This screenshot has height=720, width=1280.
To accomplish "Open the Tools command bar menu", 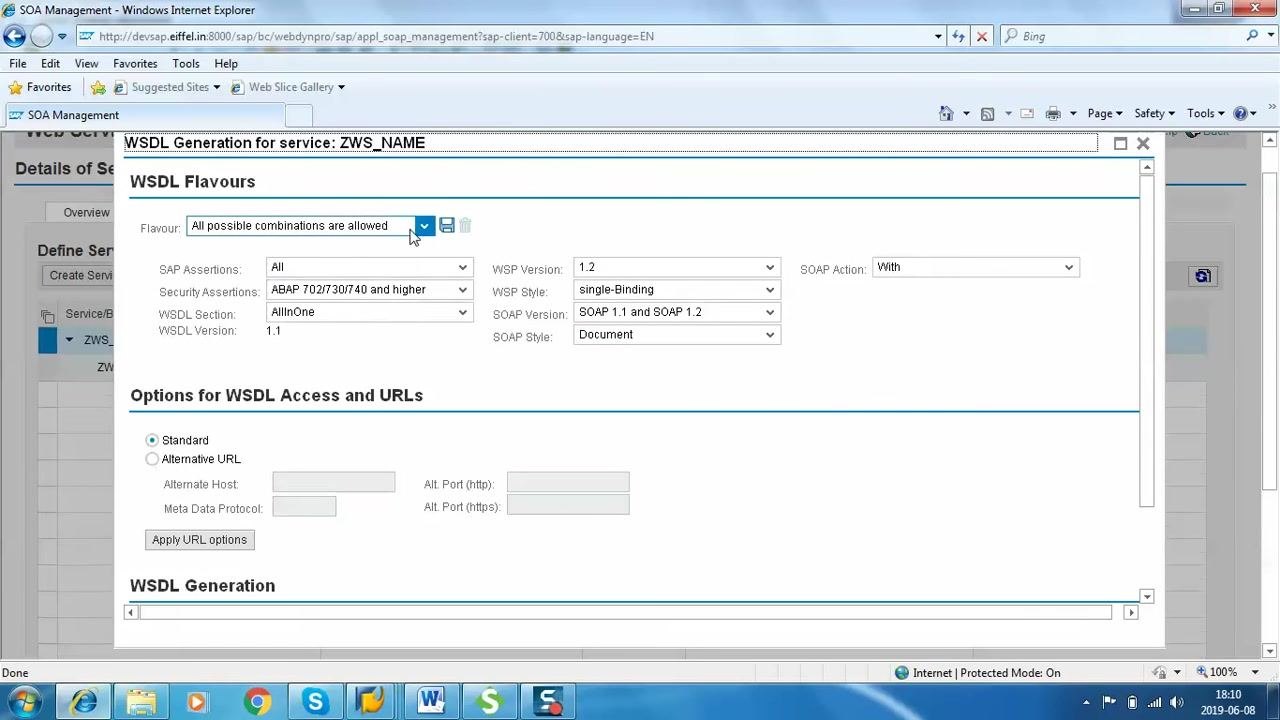I will [x=1206, y=113].
